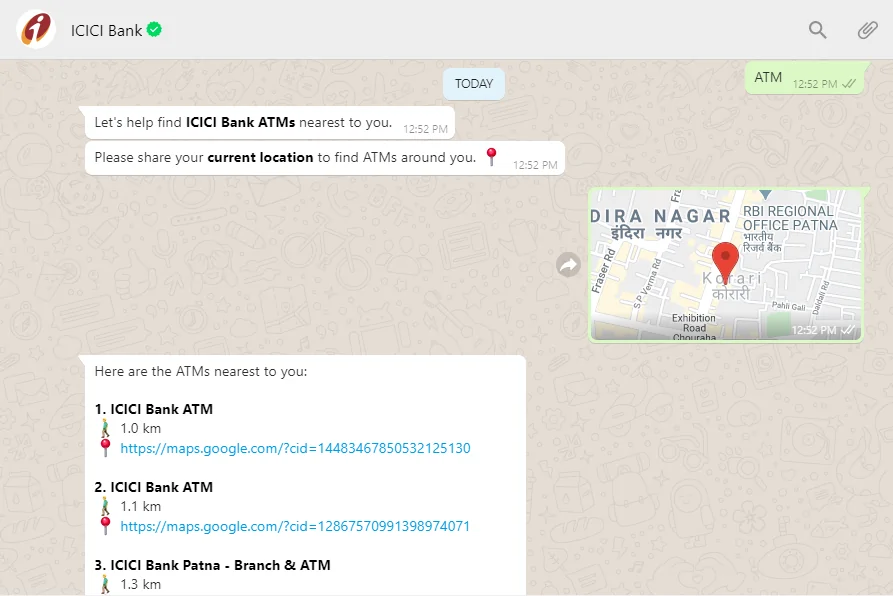The image size is (893, 596).
Task: Click the "Exhibition Road" label on the map
Action: [694, 323]
